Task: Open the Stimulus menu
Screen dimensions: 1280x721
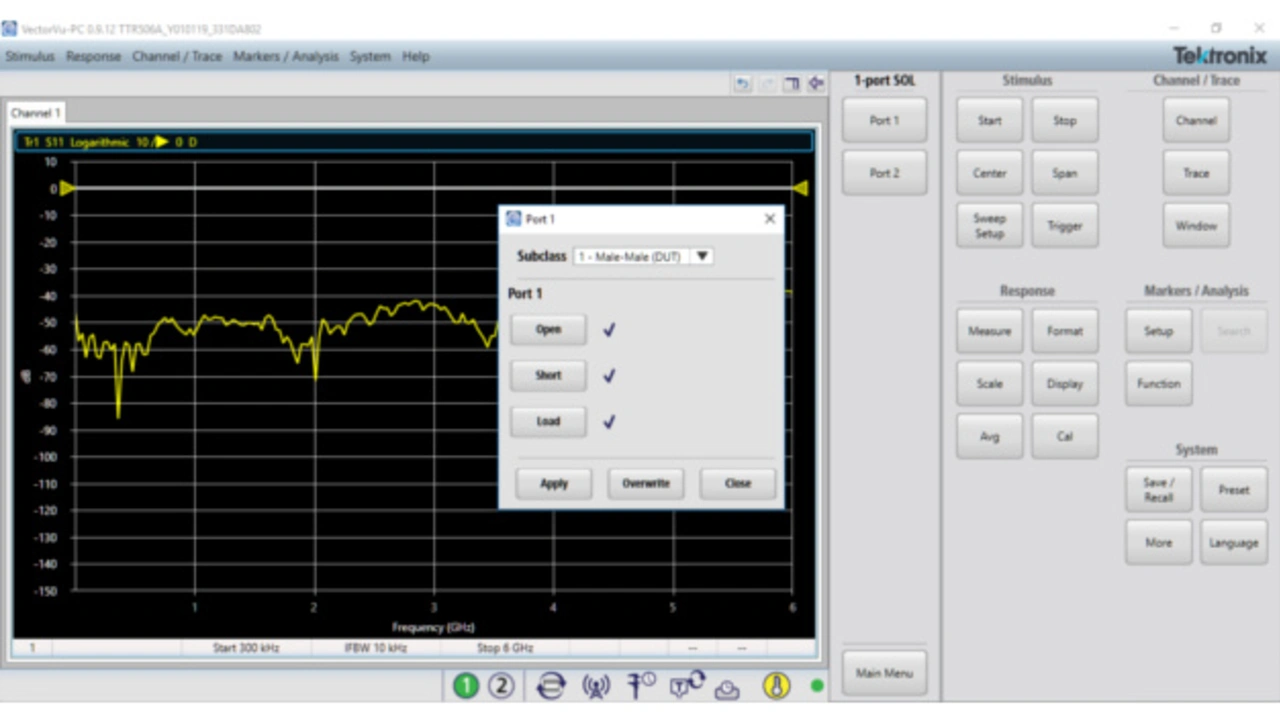Action: 30,56
